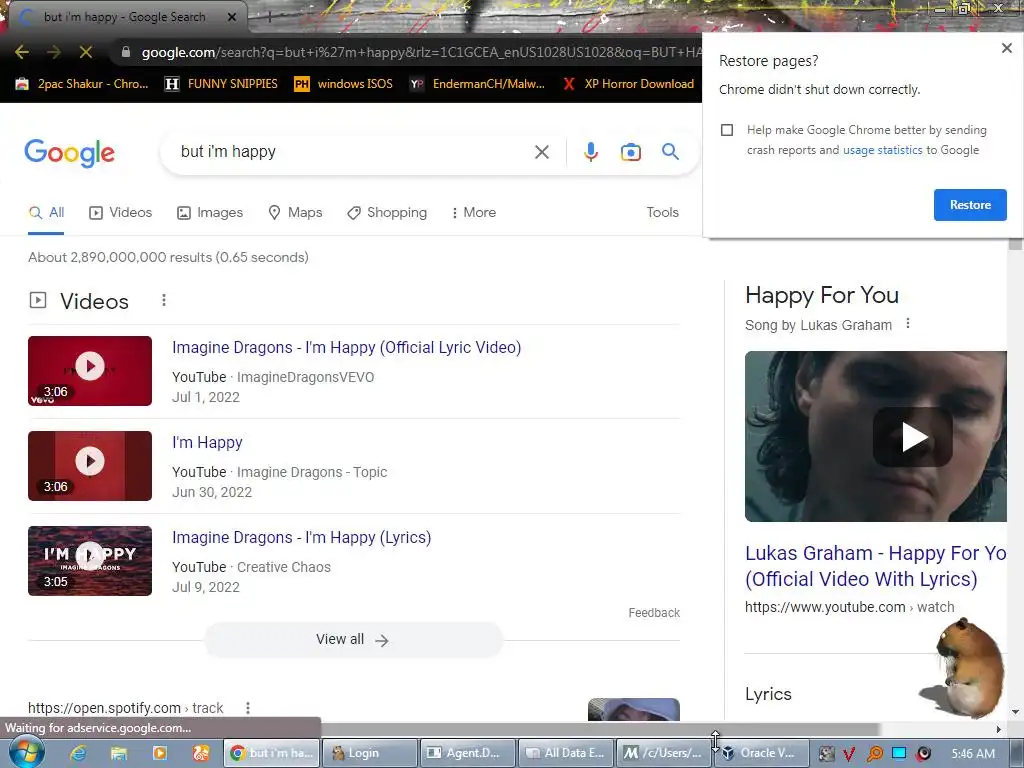Screen dimensions: 1024x768
Task: Click the vertical scrollbar down arrow
Action: pos(1015,712)
